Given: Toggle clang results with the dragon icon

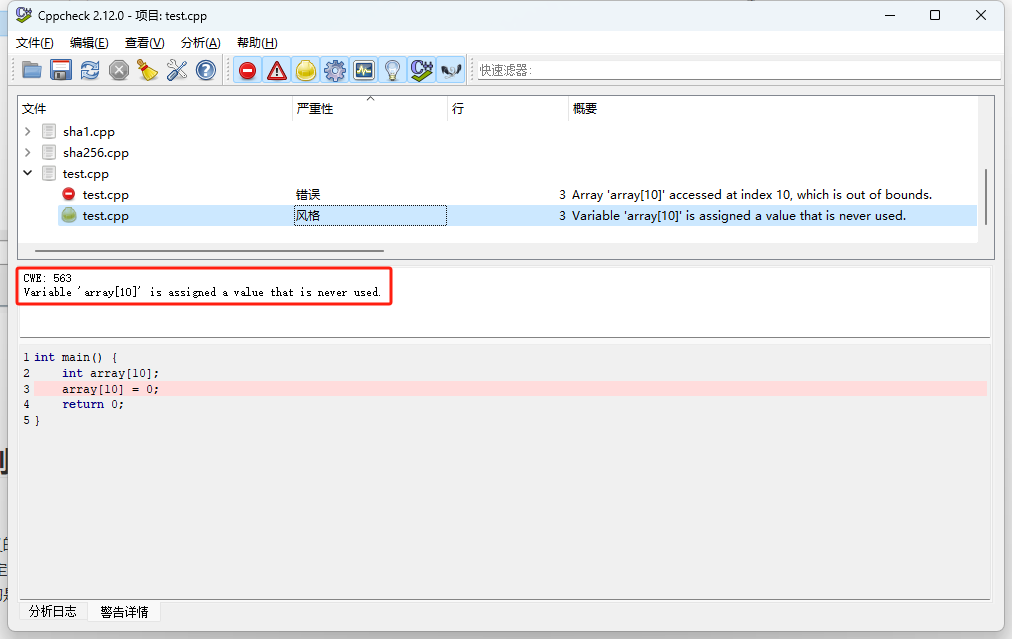Looking at the screenshot, I should pos(451,70).
